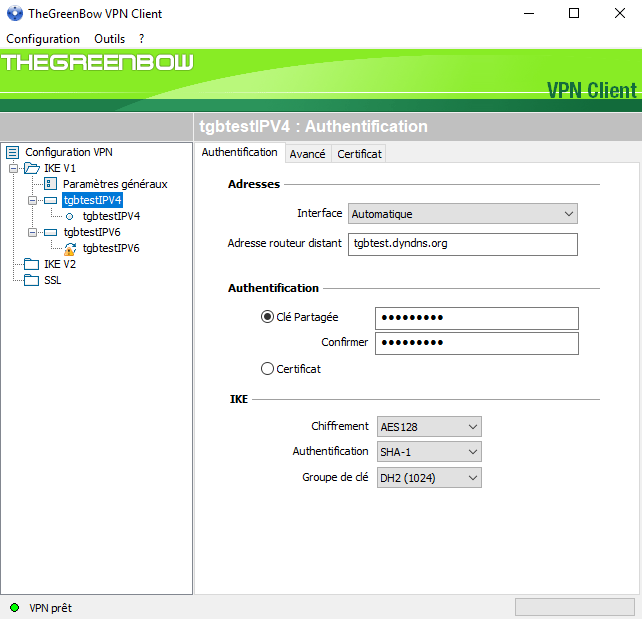
Task: Open the Interface dropdown
Action: click(x=463, y=214)
